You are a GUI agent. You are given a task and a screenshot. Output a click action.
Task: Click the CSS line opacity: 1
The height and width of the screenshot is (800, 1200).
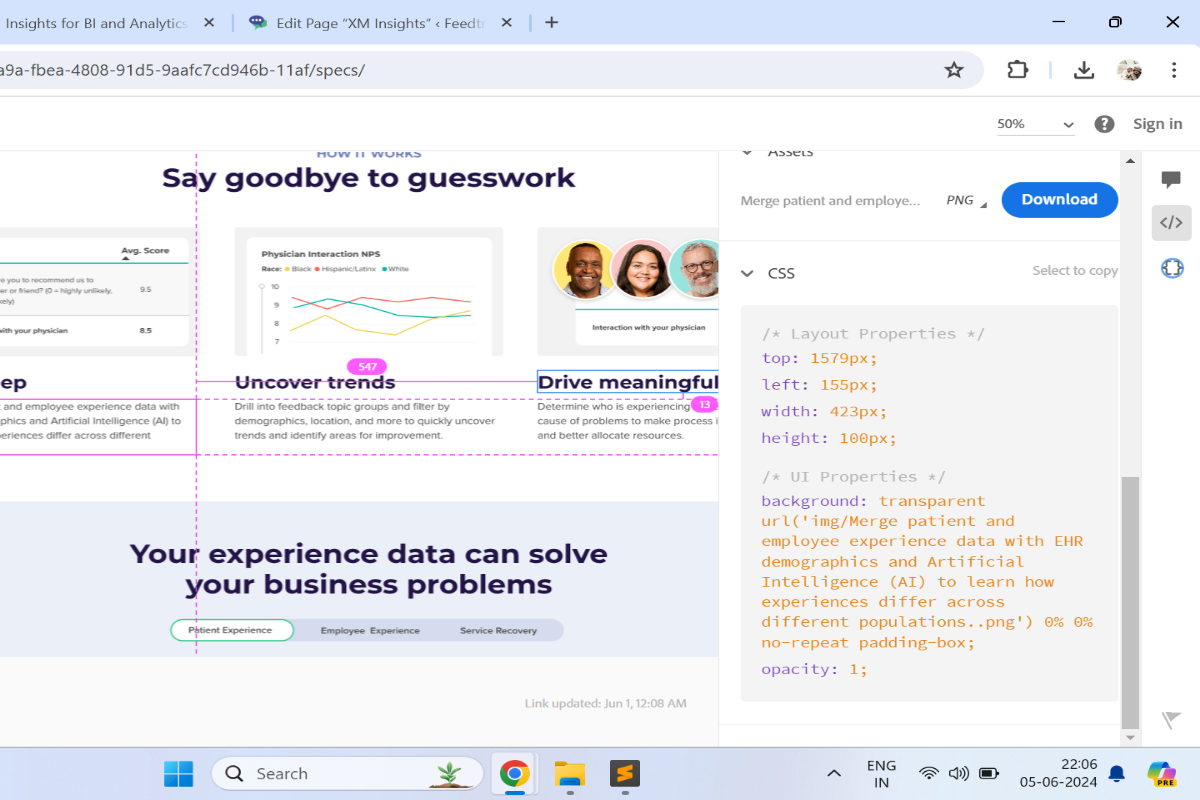tap(815, 669)
